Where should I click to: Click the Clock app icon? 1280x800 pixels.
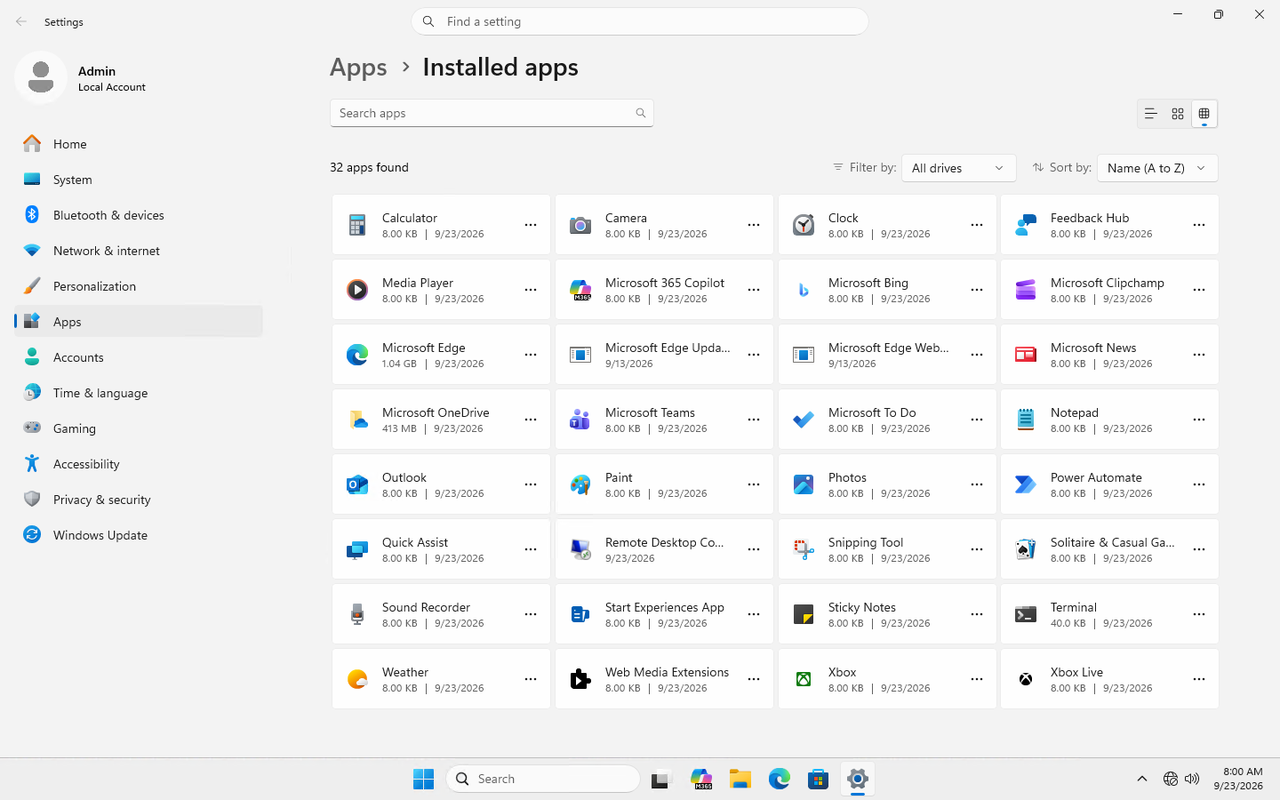click(803, 225)
